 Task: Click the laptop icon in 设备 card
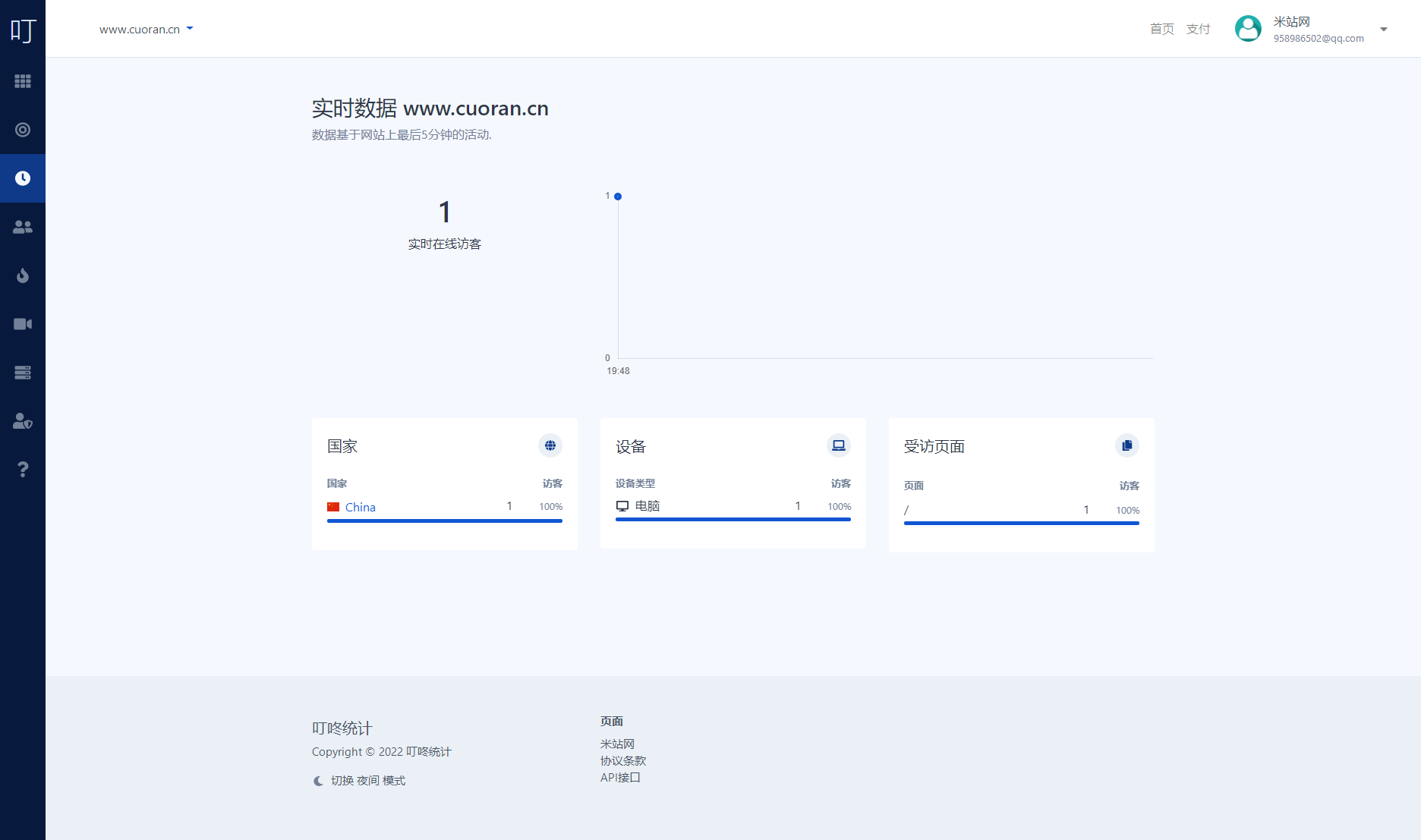[x=839, y=445]
